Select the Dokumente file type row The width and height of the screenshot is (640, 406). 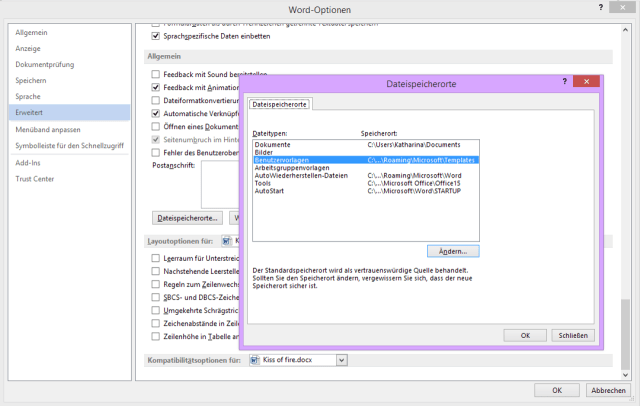(x=273, y=145)
